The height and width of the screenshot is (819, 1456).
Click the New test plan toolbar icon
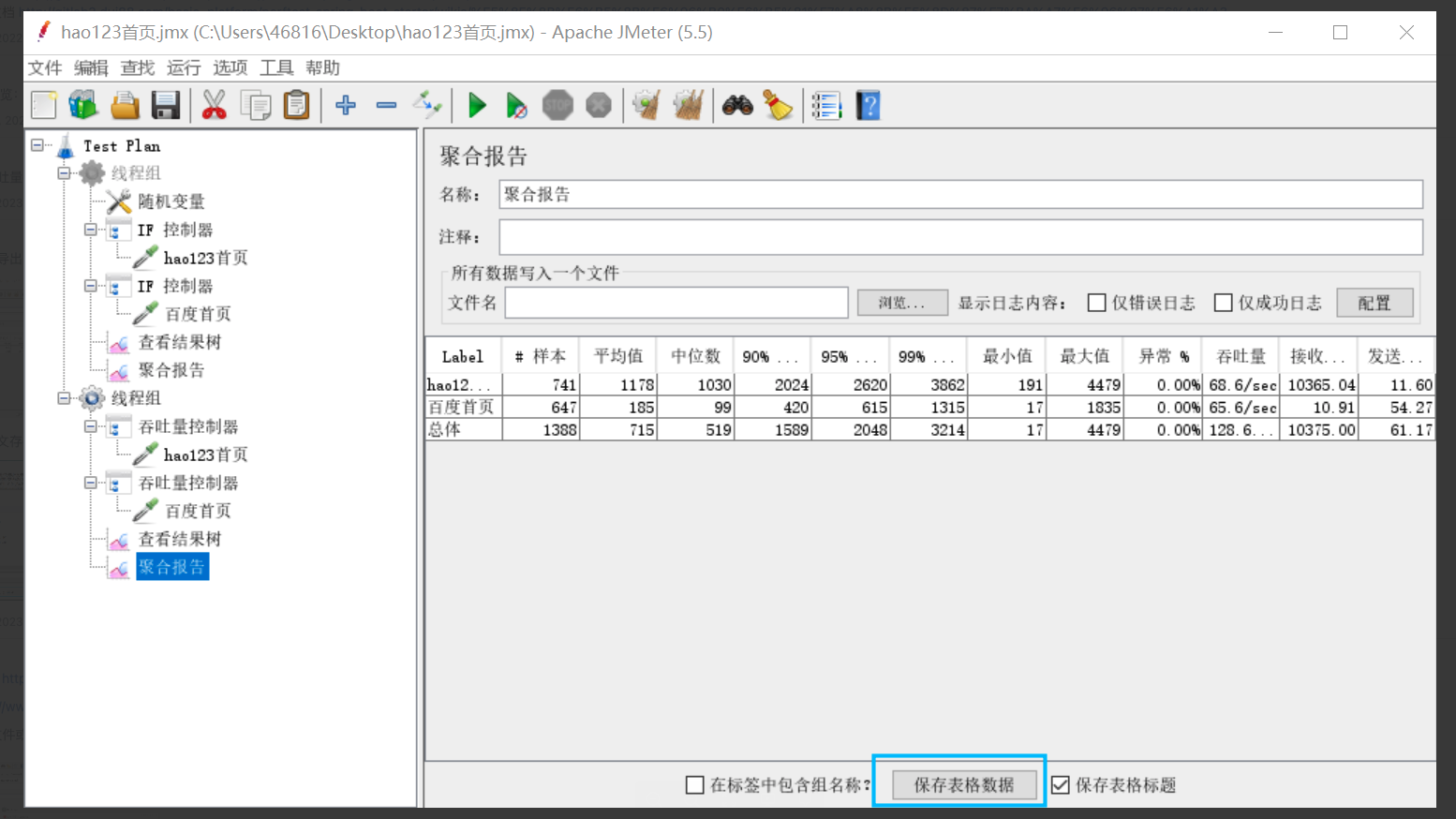44,105
